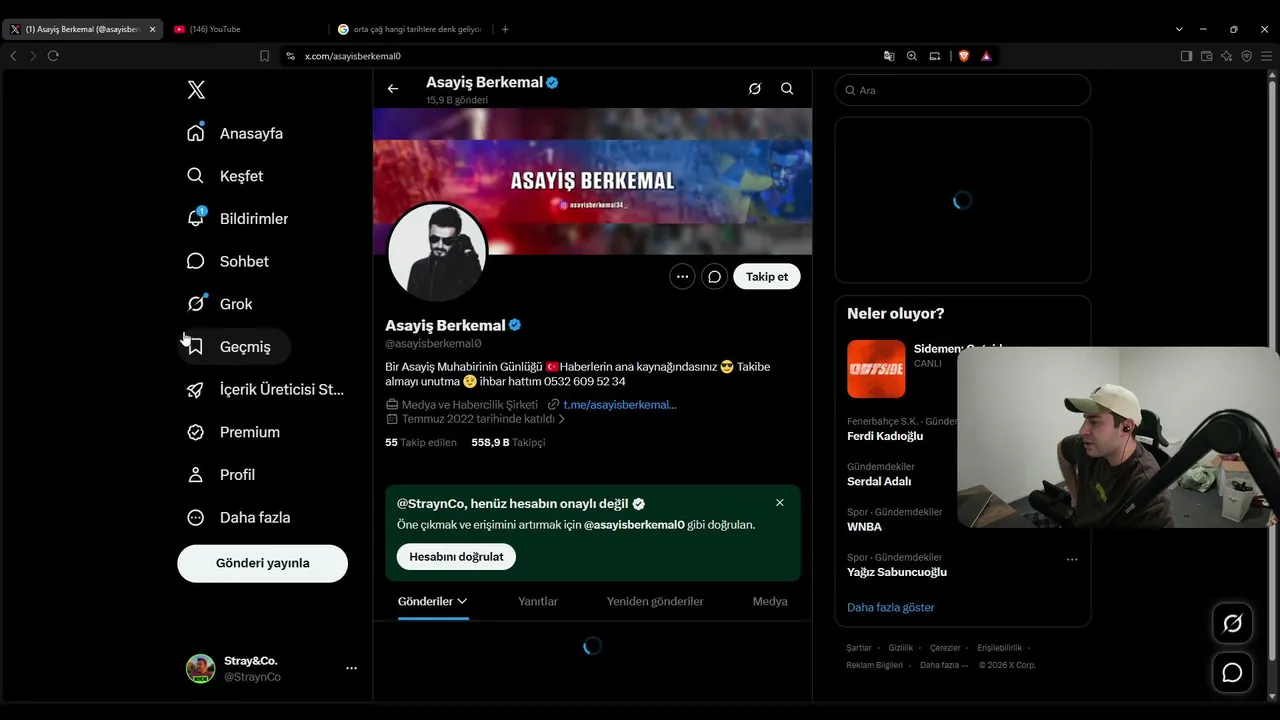This screenshot has width=1280, height=720.
Task: Open the Sidemen OUTSIDE live thumbnail
Action: coord(876,369)
